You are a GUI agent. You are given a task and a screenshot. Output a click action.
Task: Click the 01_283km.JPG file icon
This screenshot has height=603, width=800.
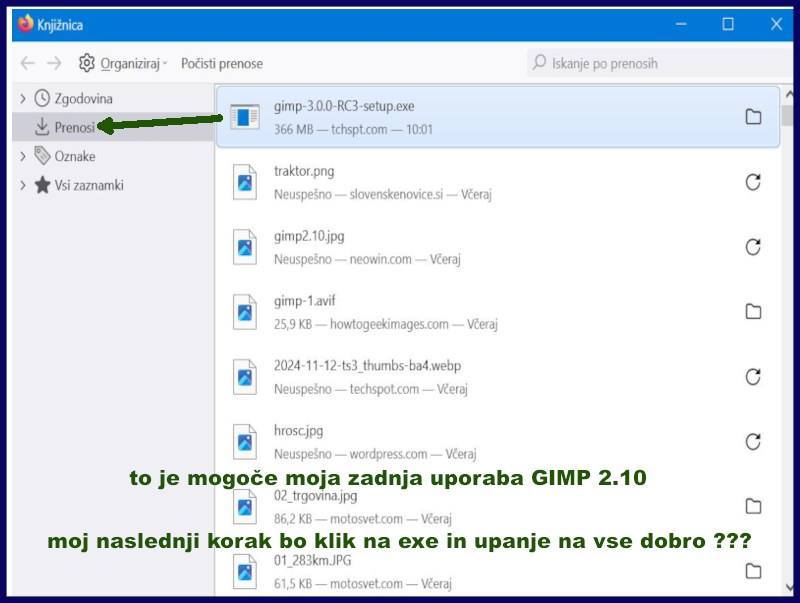[244, 571]
